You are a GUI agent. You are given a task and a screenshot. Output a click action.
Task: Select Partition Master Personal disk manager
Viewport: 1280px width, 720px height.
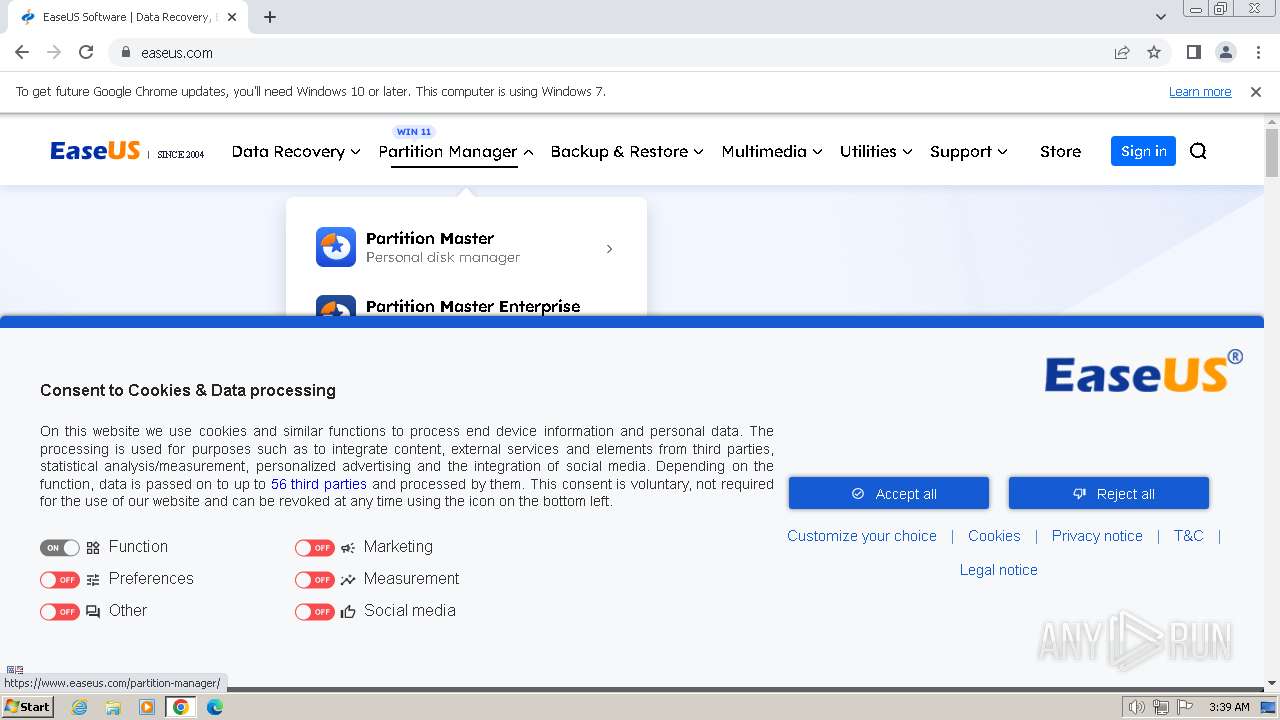coord(465,247)
